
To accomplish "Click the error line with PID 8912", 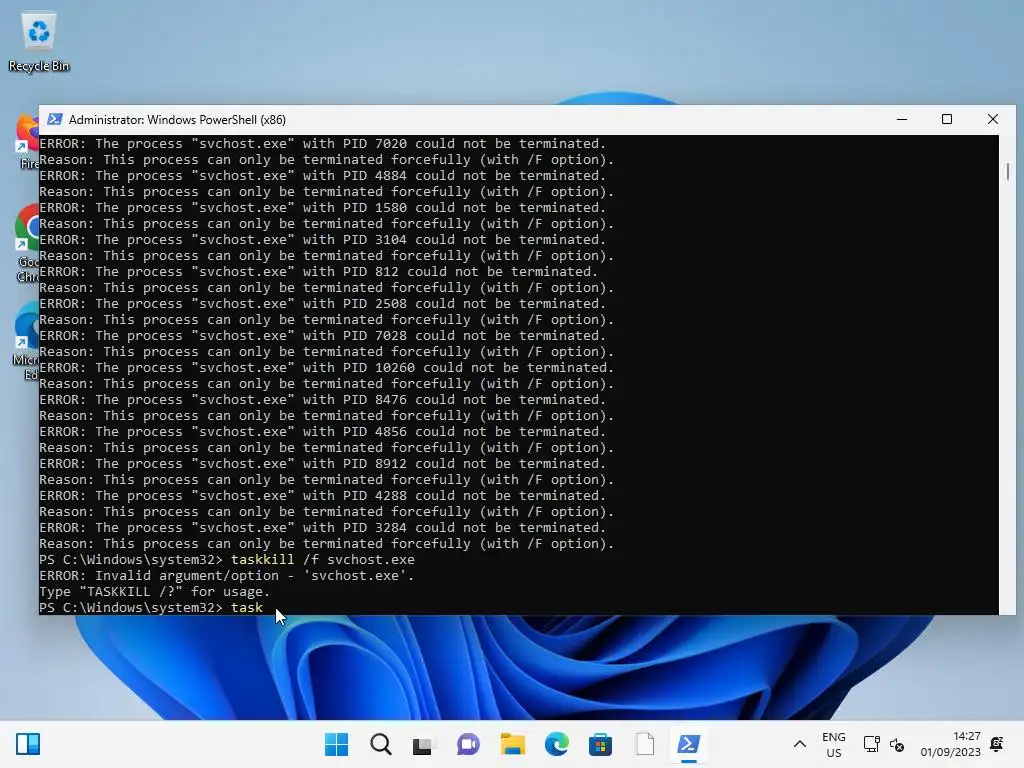I will pyautogui.click(x=323, y=464).
